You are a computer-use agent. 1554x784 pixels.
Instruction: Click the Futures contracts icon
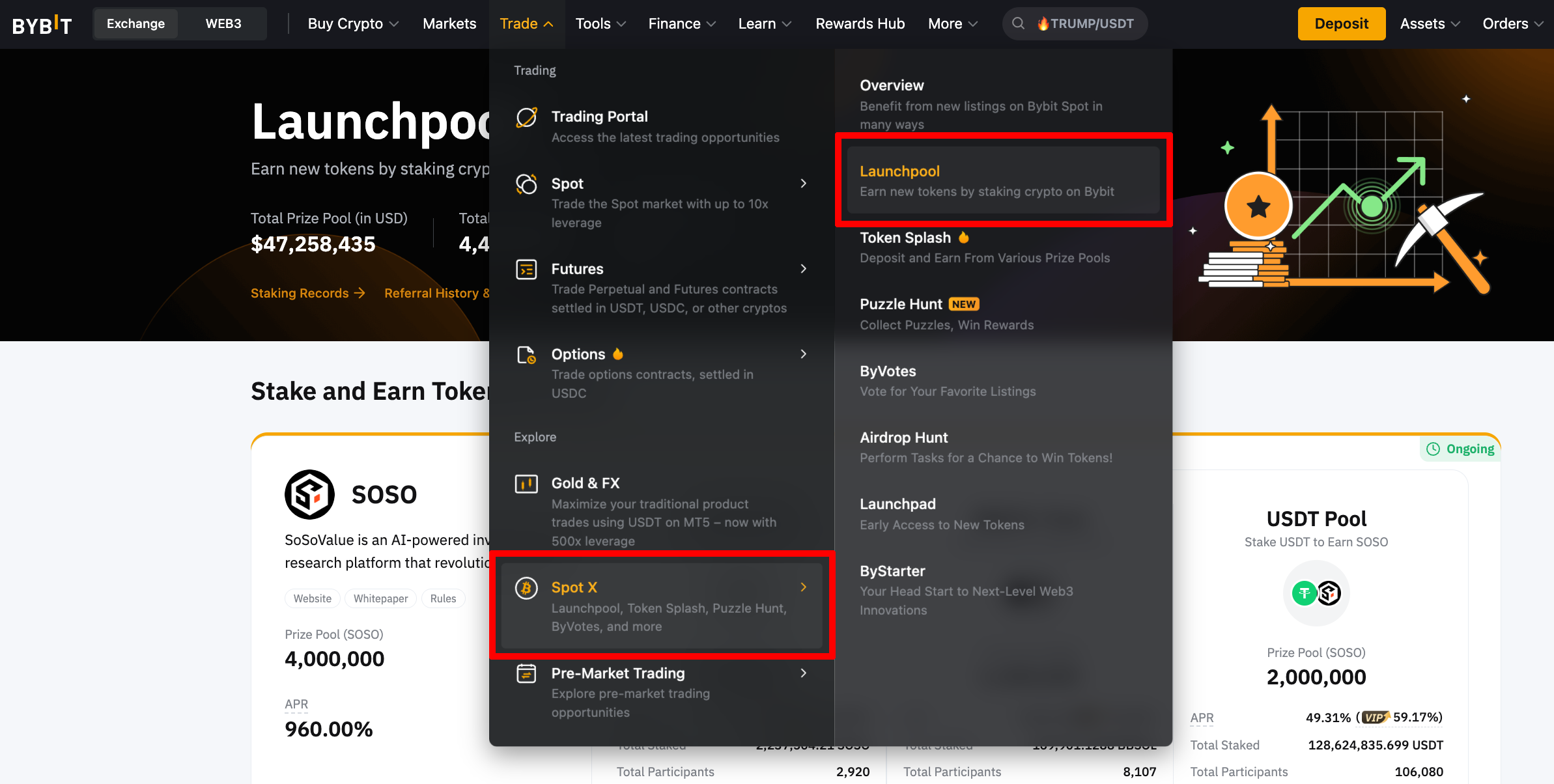pyautogui.click(x=526, y=269)
